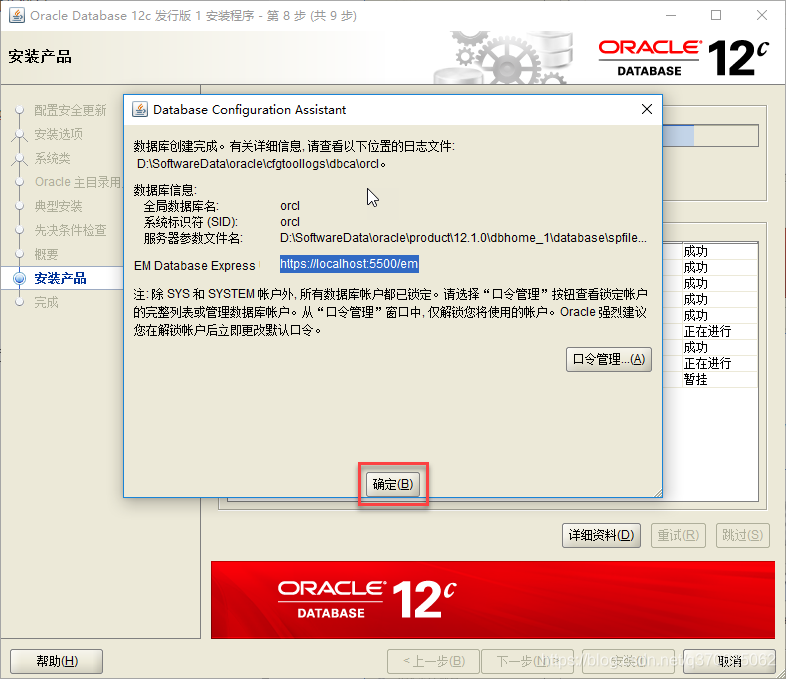Select the 配置安全更新 step in sidebar
This screenshot has width=786, height=679.
[70, 110]
